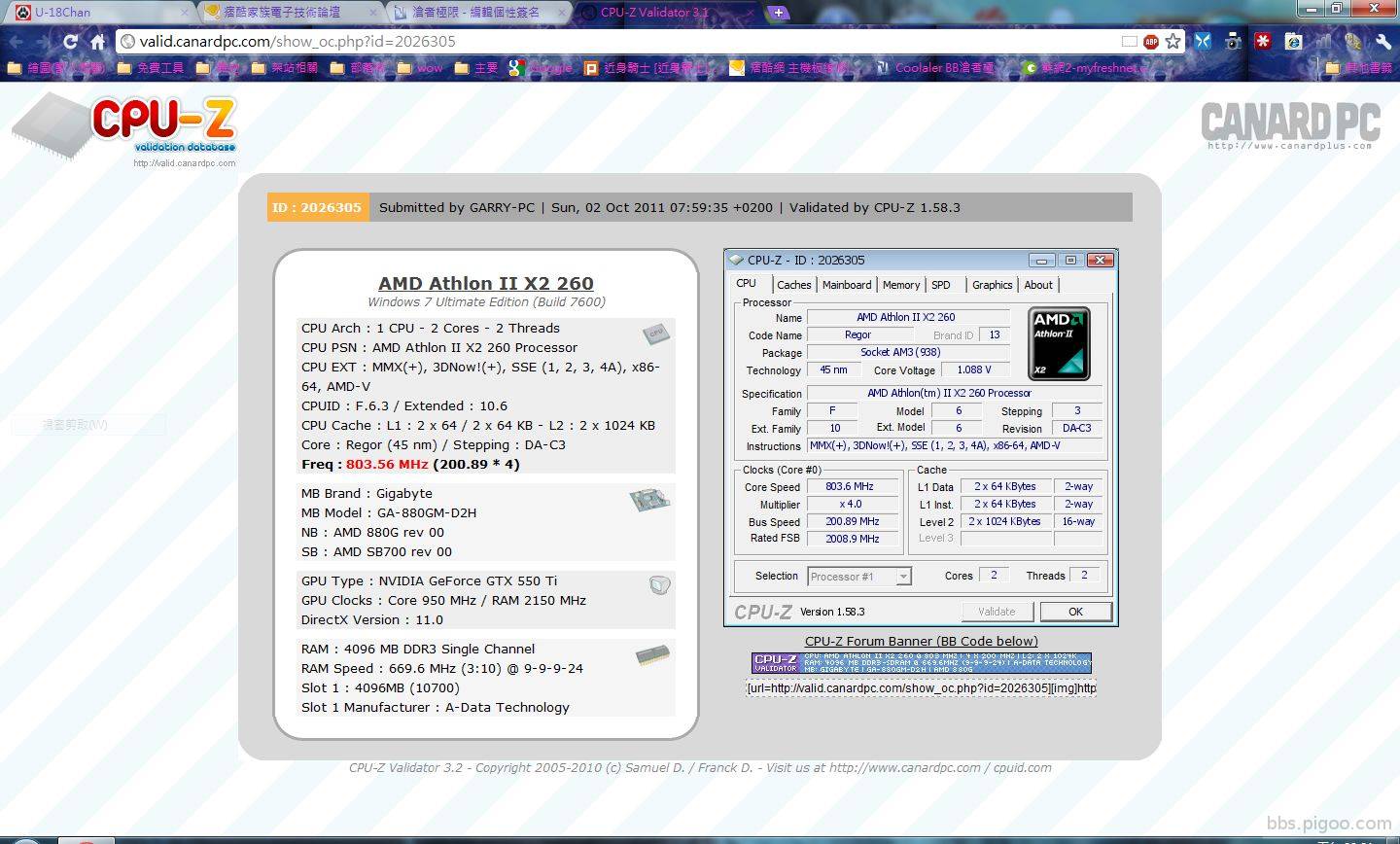This screenshot has height=844, width=1400.
Task: Click the GPU Type GeForce GTX 550 Ti line
Action: (429, 581)
